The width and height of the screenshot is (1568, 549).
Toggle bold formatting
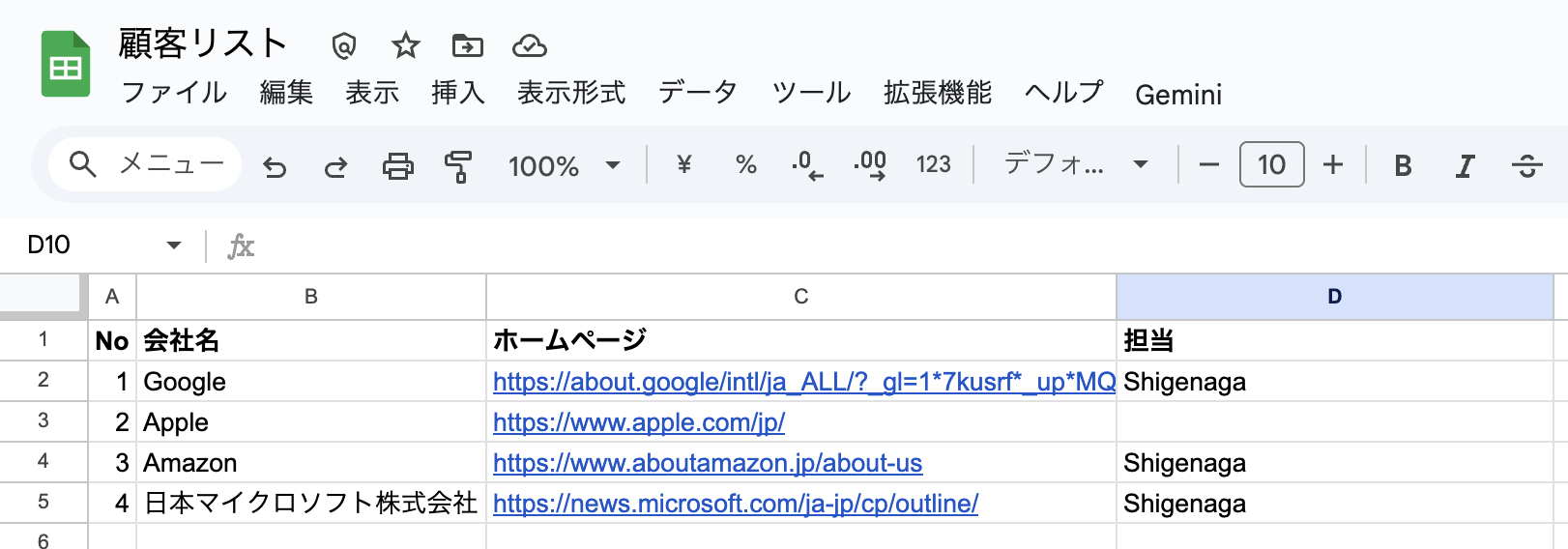pos(1403,166)
